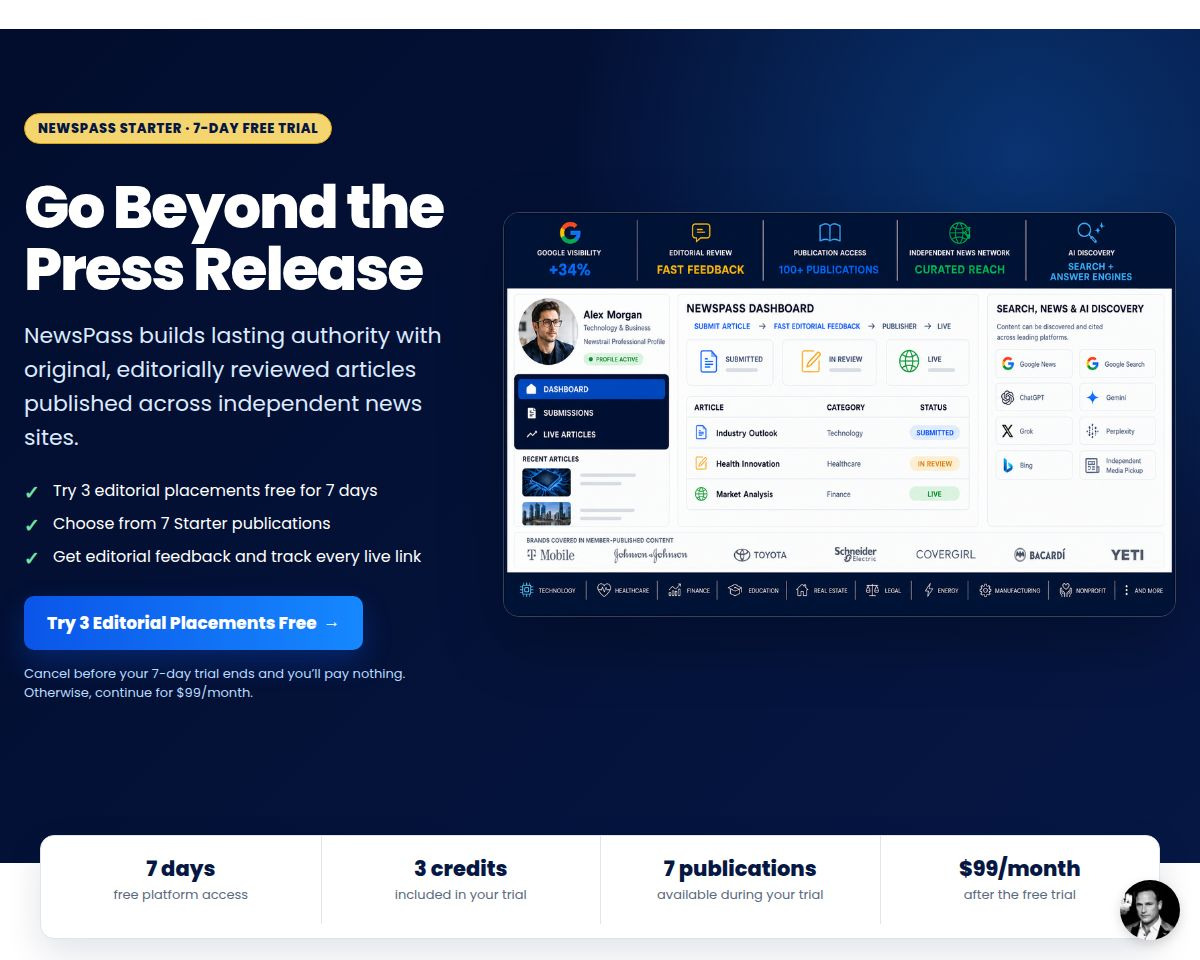Open the Market Analysis article row
The image size is (1200, 960).
point(828,494)
